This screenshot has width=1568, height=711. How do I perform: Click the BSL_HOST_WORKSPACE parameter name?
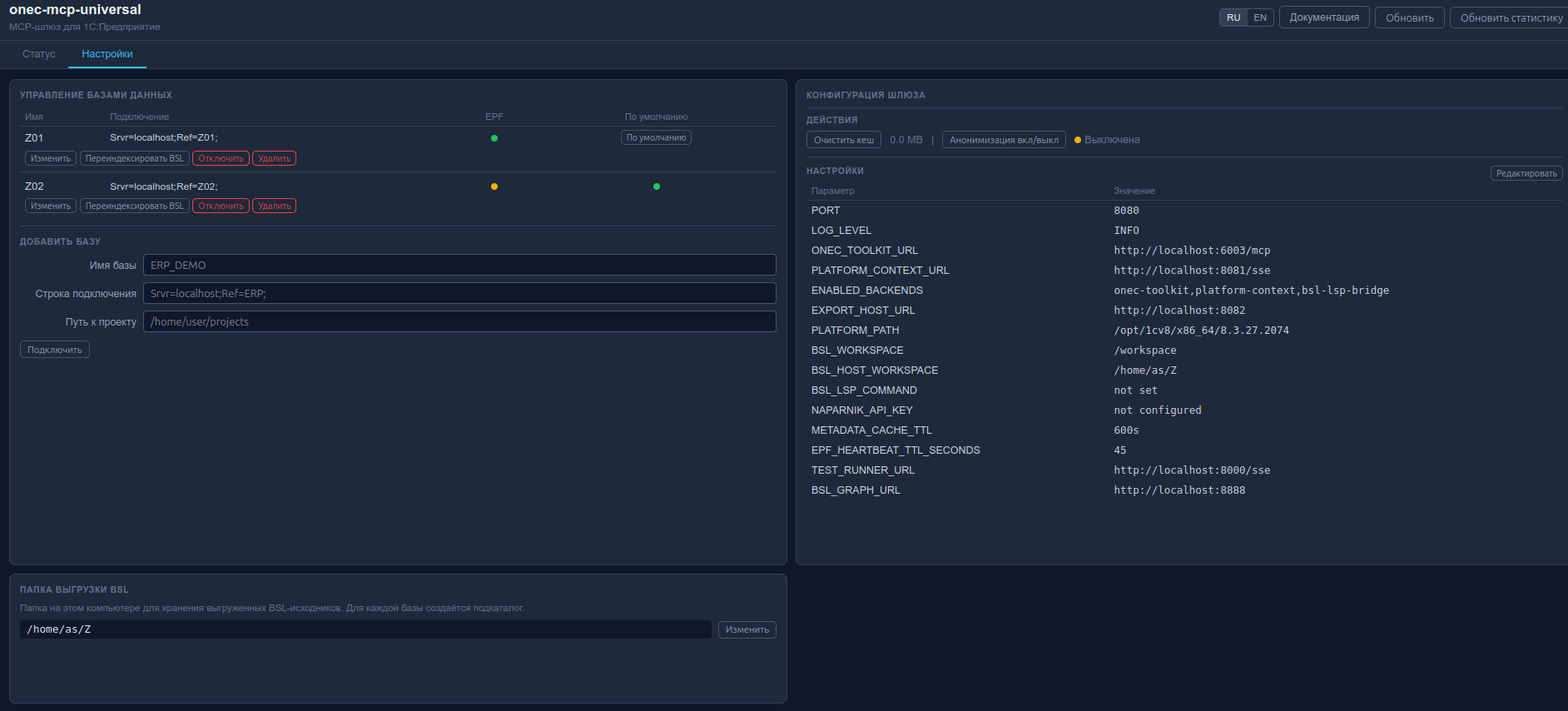tap(875, 370)
